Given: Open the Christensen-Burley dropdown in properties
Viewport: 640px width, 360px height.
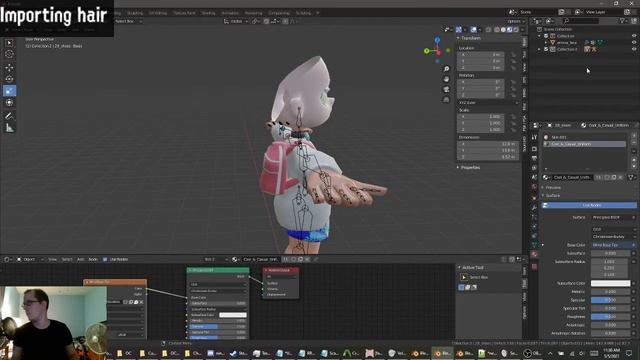Looking at the screenshot, I should [x=613, y=237].
